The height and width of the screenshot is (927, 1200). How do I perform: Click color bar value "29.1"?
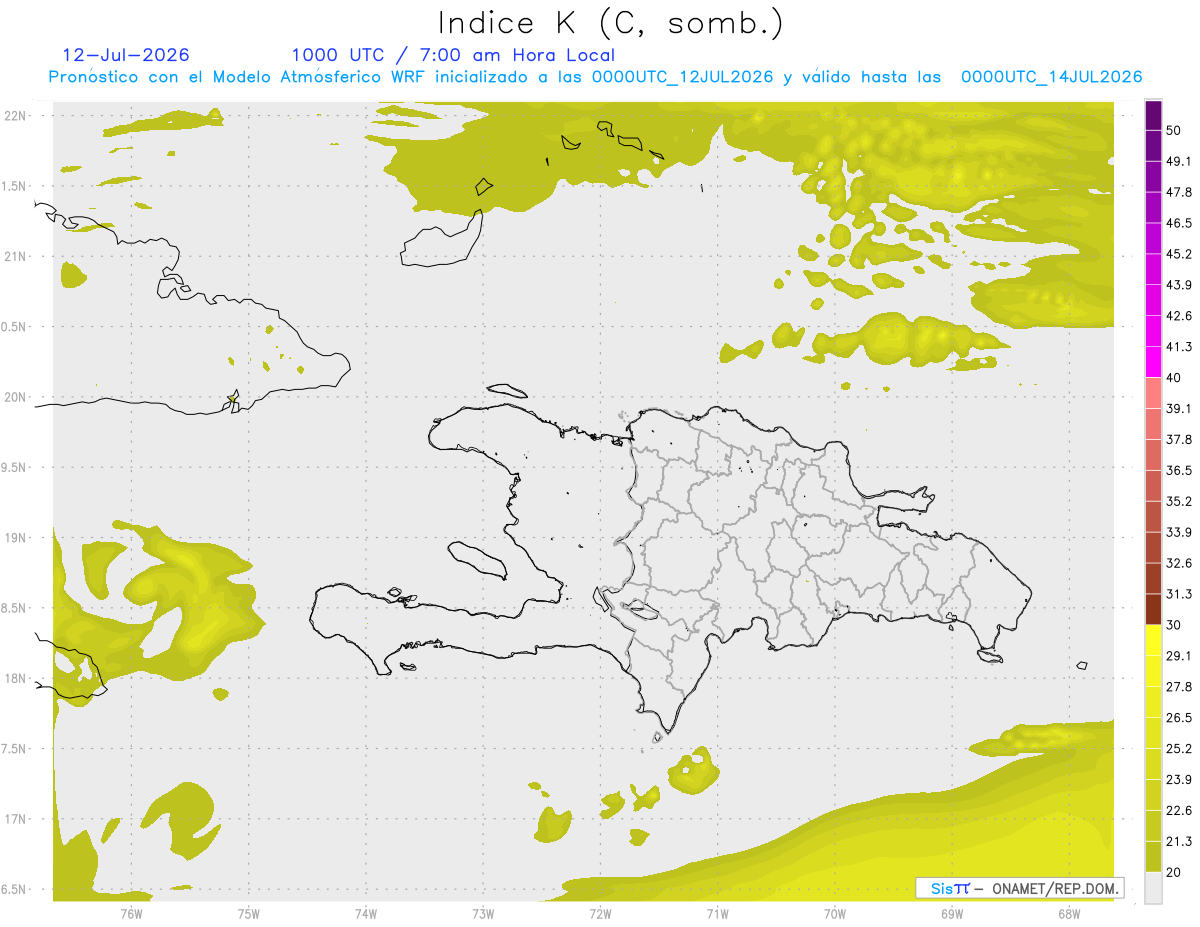pyautogui.click(x=1179, y=656)
